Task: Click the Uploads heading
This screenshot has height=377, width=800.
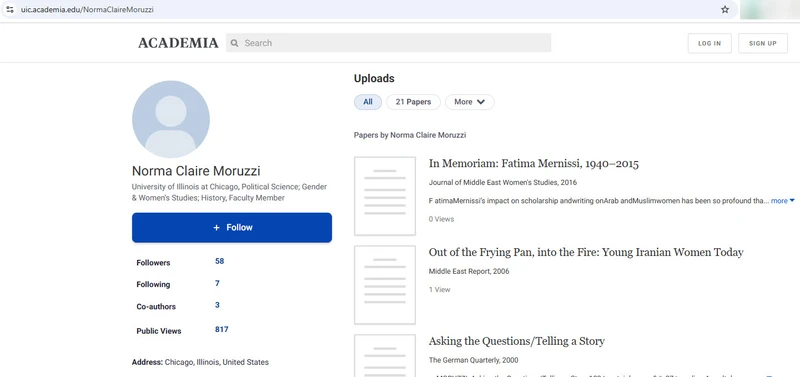Action: 374,79
